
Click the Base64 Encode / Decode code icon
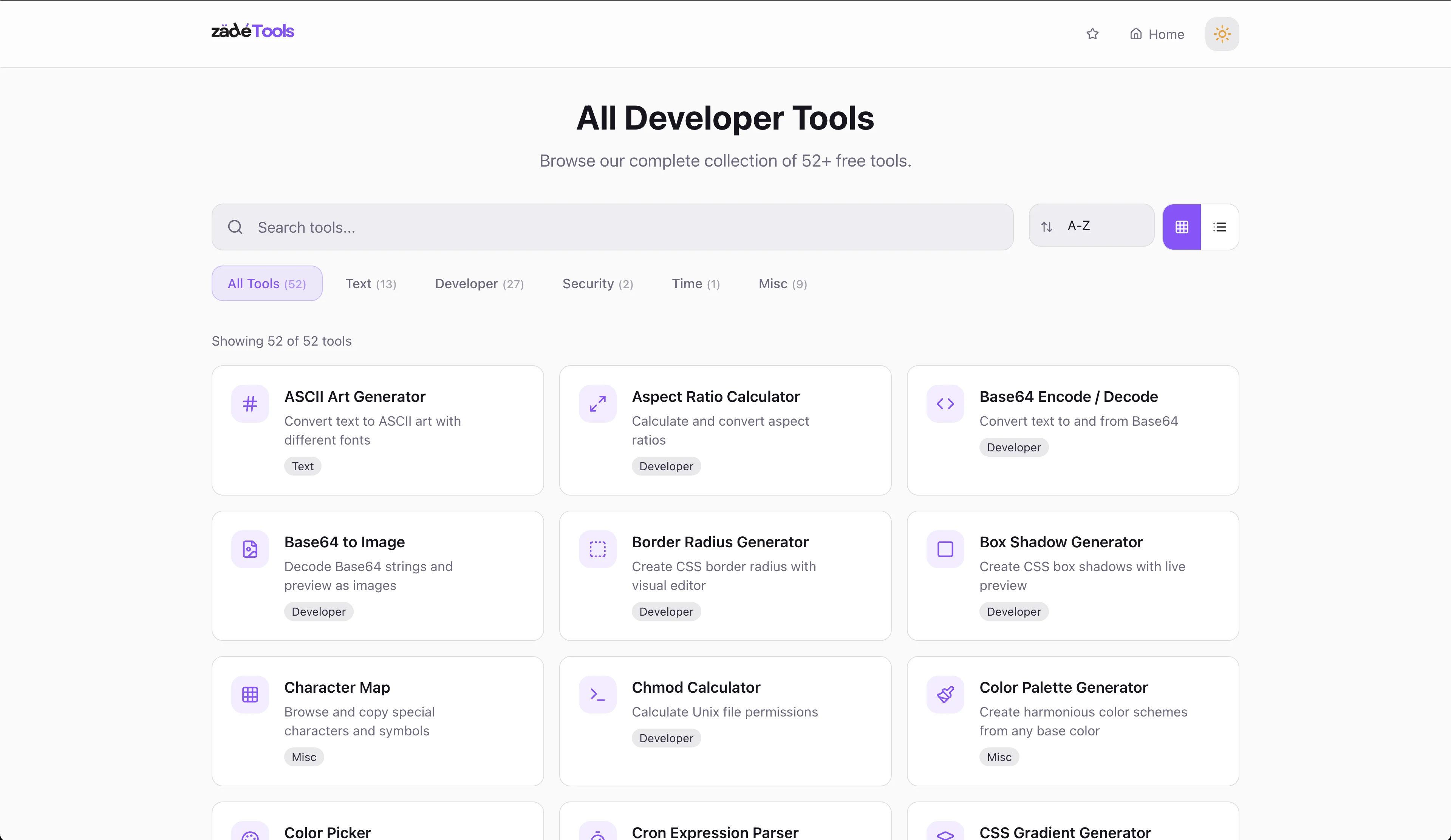pyautogui.click(x=945, y=404)
